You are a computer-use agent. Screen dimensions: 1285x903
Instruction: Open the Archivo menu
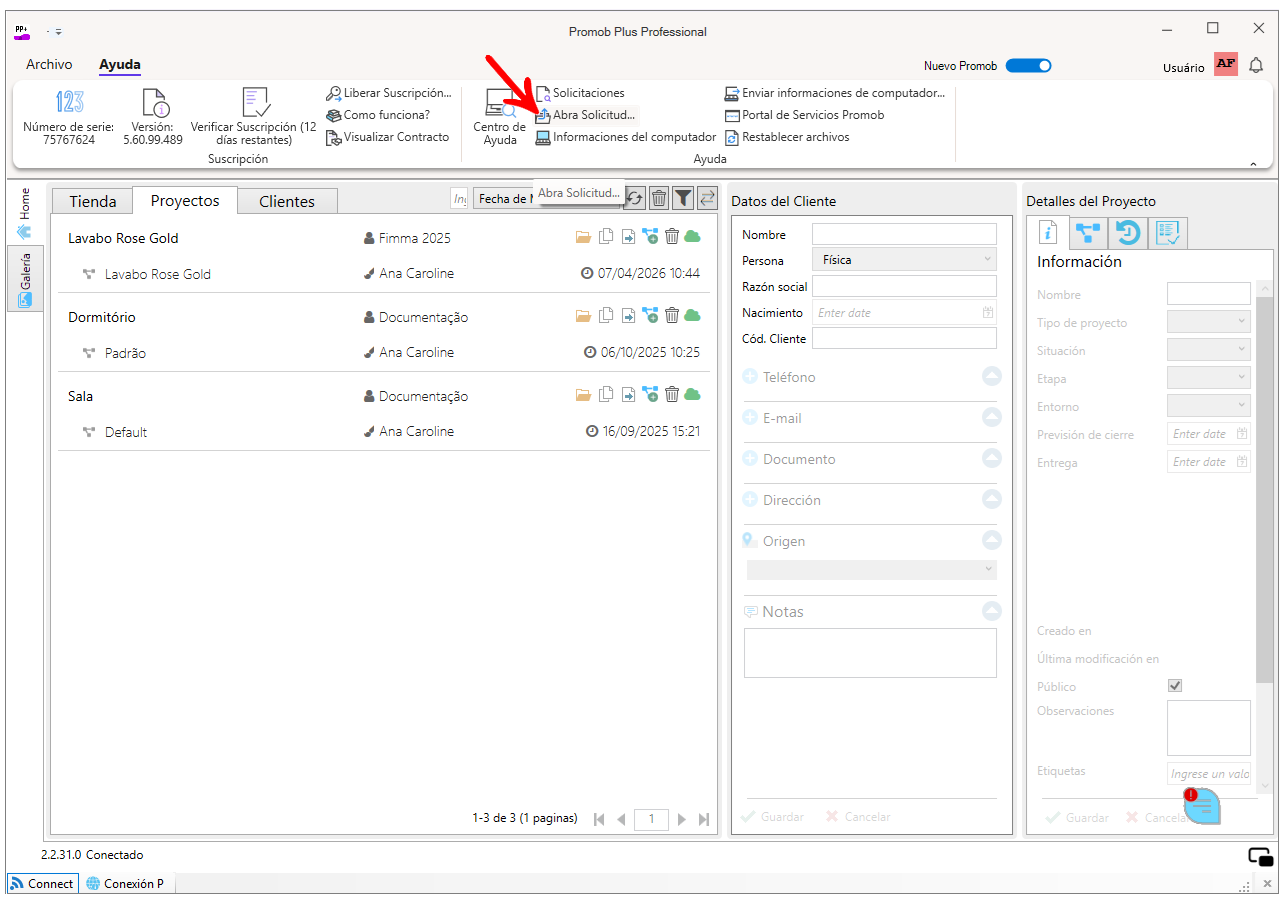49,64
